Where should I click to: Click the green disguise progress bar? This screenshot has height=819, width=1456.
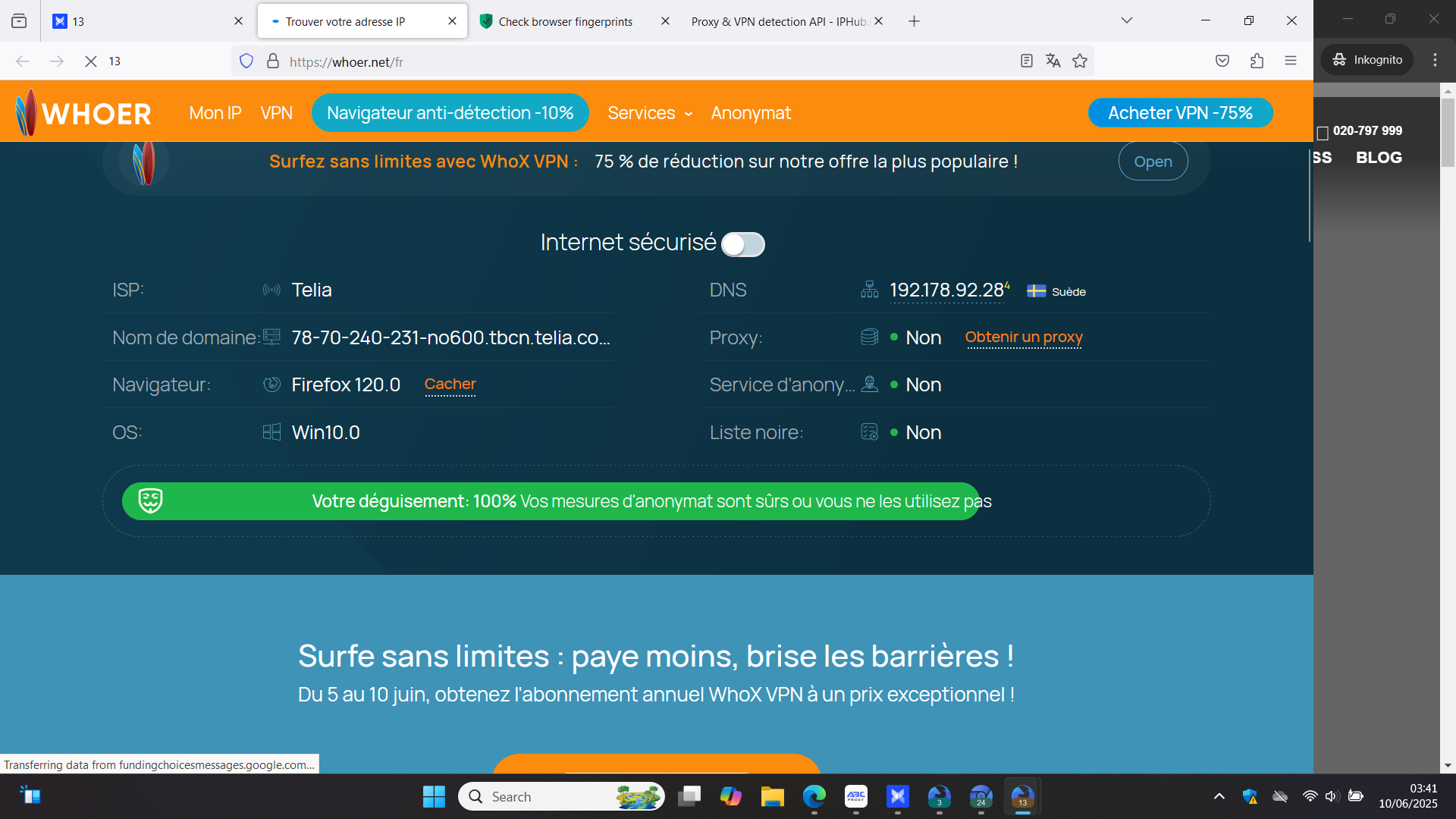[x=551, y=501]
